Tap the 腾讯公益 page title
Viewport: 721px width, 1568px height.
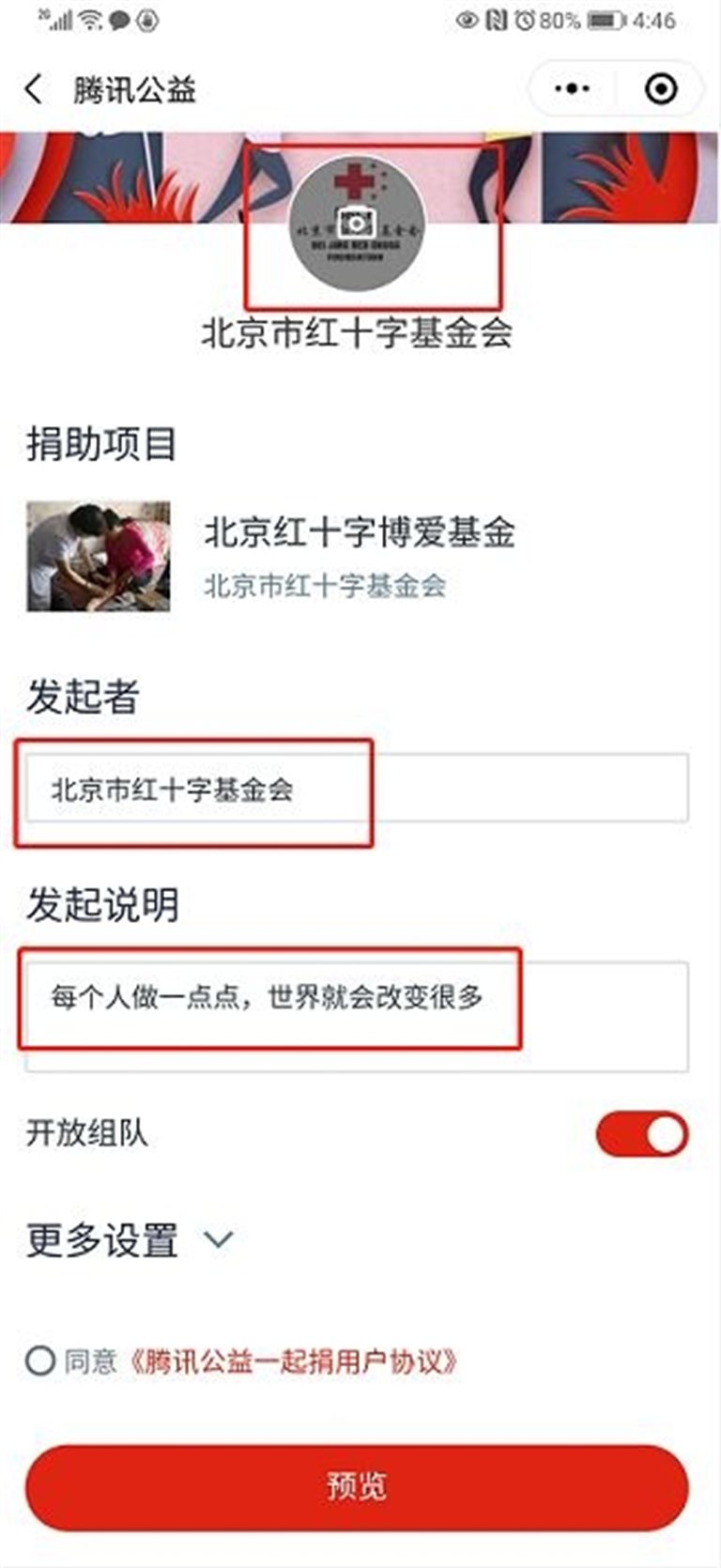pyautogui.click(x=135, y=90)
